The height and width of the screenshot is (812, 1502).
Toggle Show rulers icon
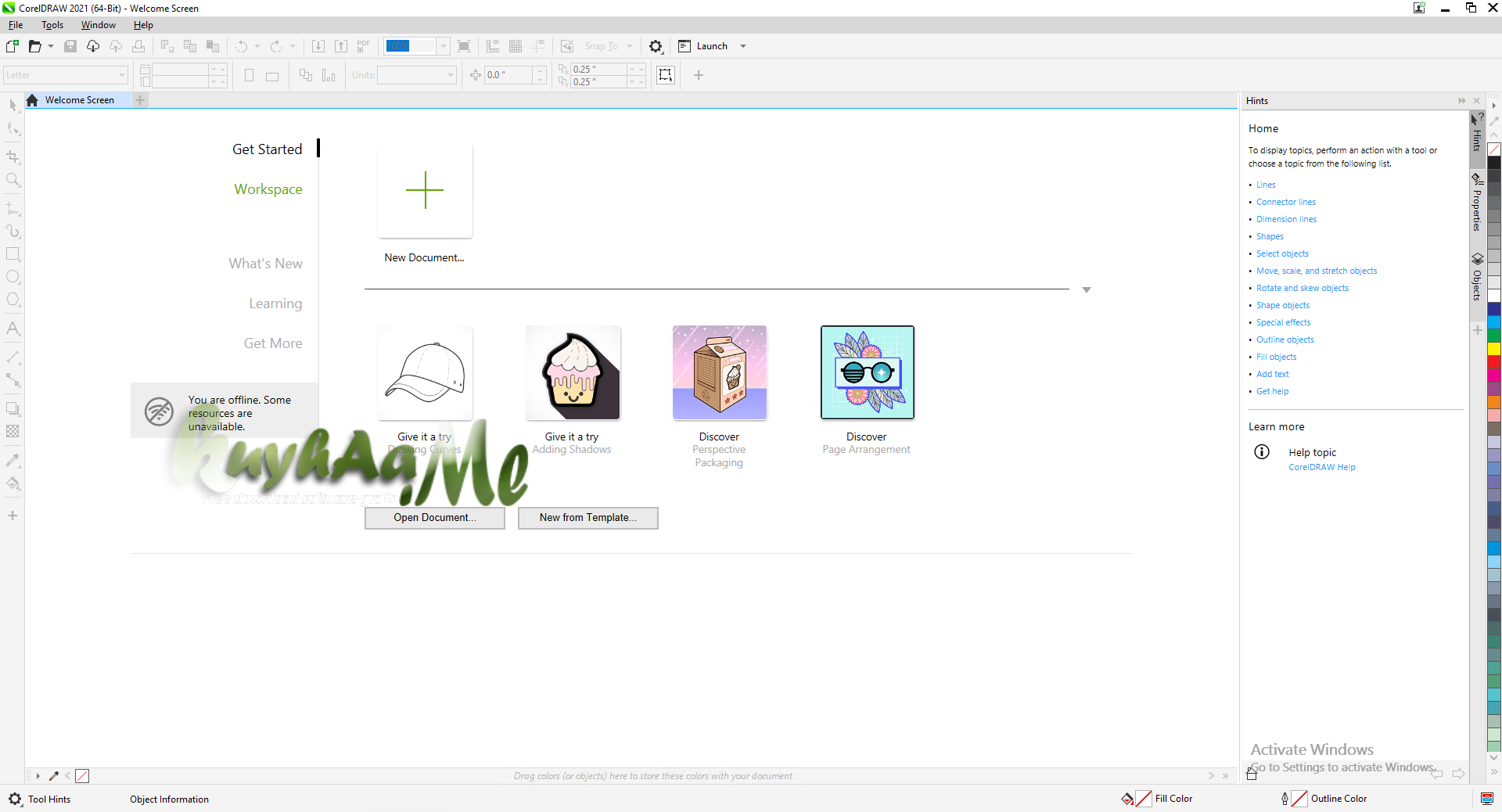point(493,46)
